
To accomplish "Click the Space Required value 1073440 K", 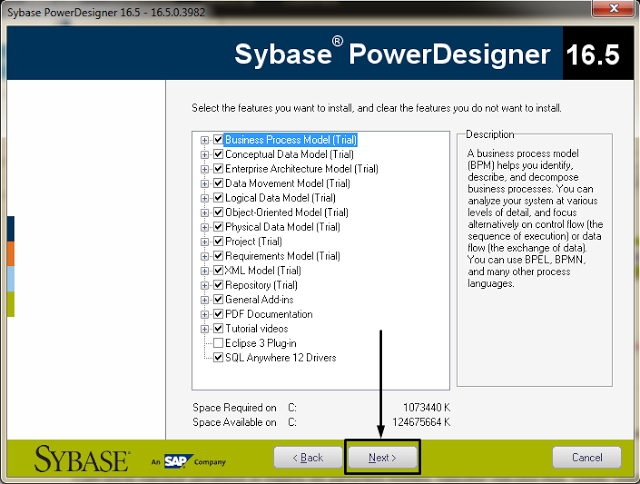I will click(427, 408).
